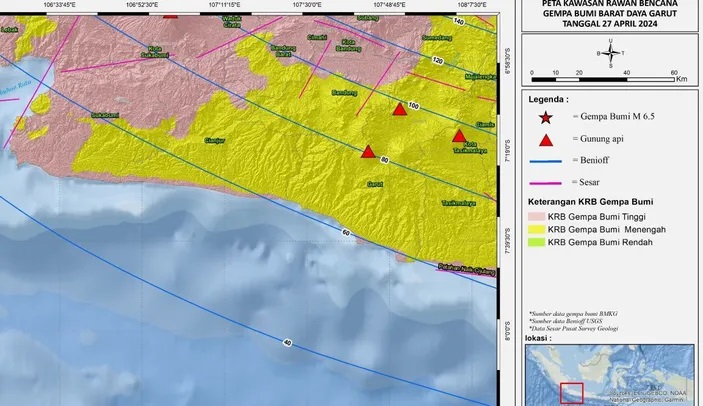Viewport: 703px width, 406px height.
Task: Click the star earthquake symbol in the legend
Action: (x=544, y=120)
